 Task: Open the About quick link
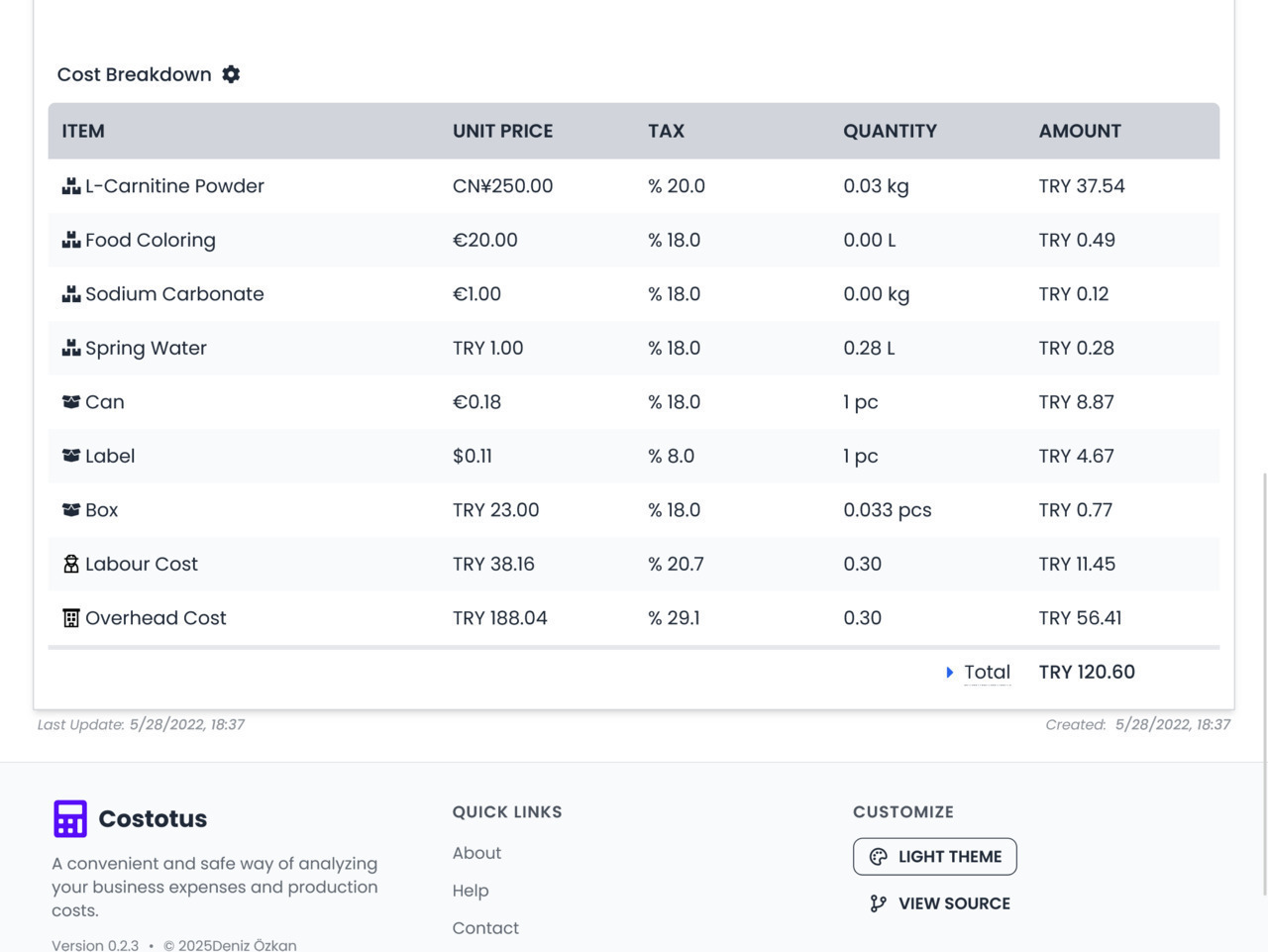point(476,853)
